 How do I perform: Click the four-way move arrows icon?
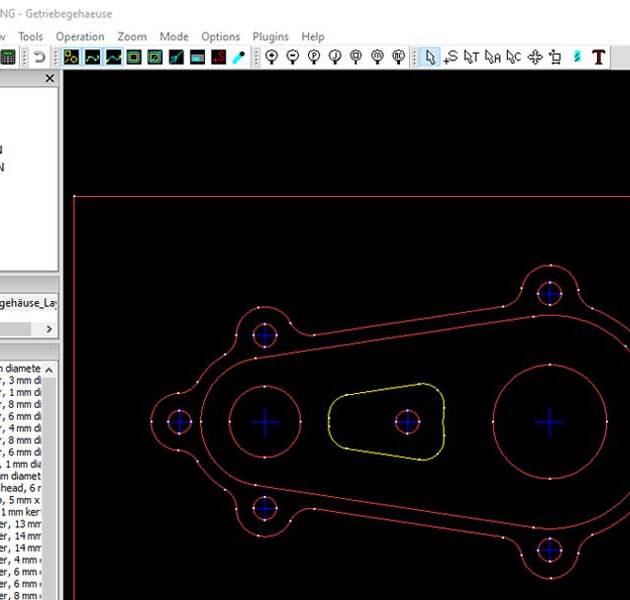pos(534,57)
